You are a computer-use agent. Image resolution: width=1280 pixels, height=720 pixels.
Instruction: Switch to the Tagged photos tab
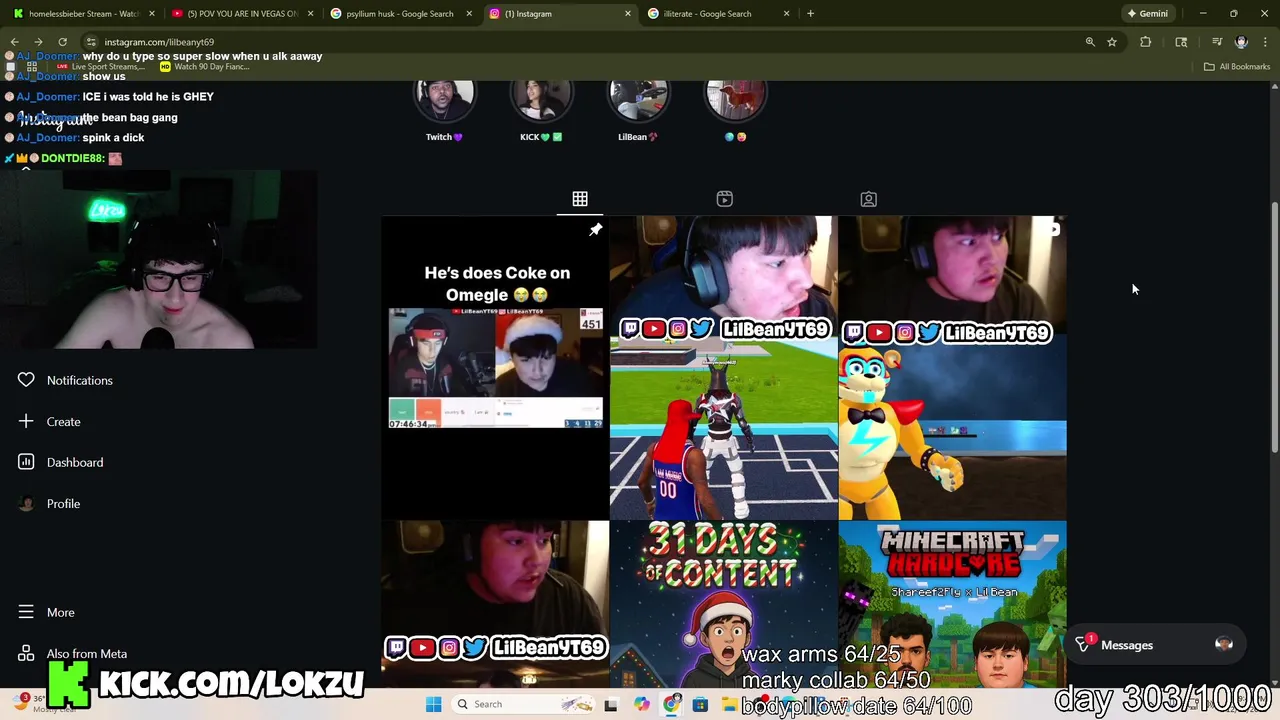[x=868, y=199]
